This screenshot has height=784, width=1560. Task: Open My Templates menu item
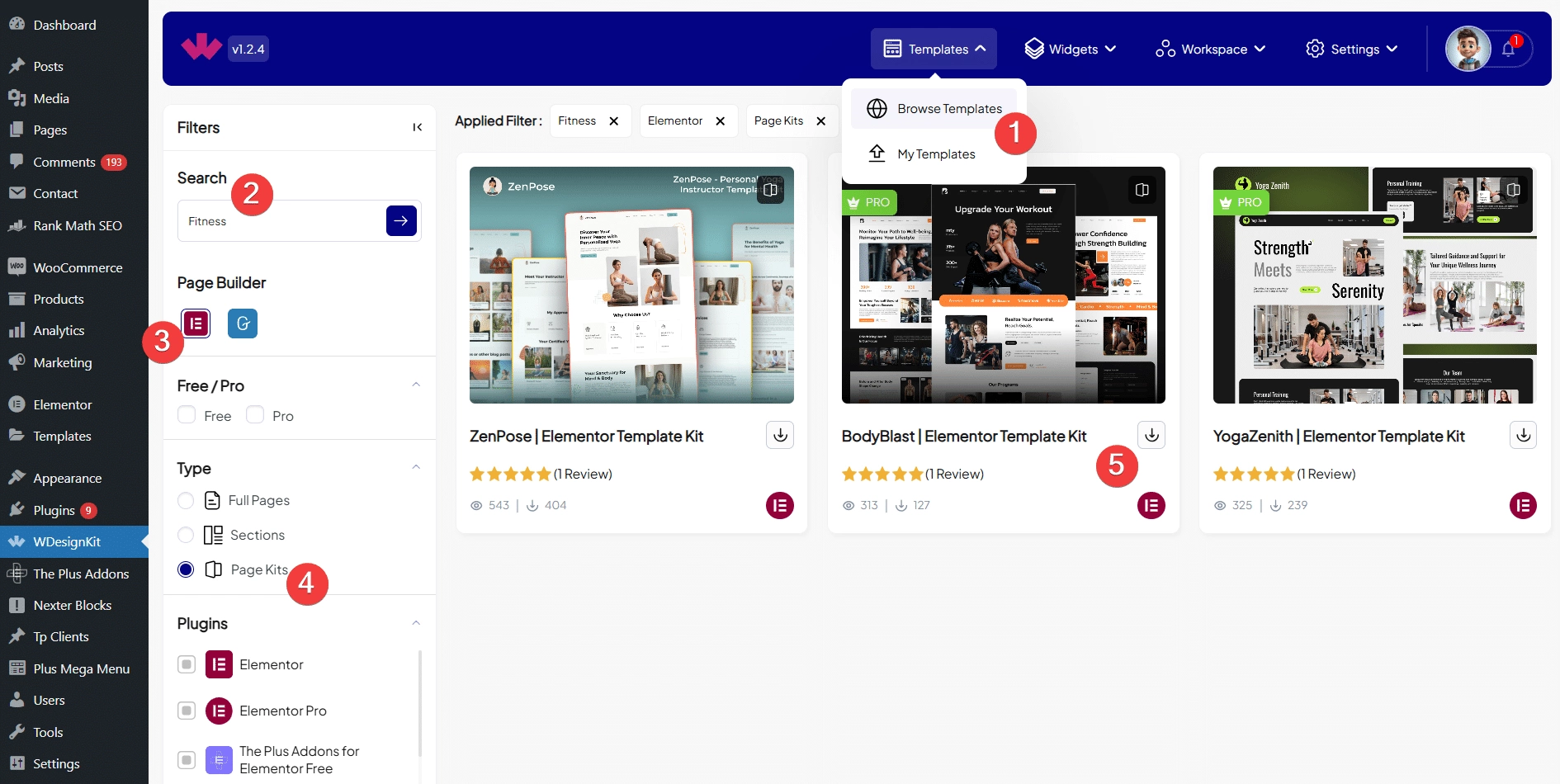(935, 154)
